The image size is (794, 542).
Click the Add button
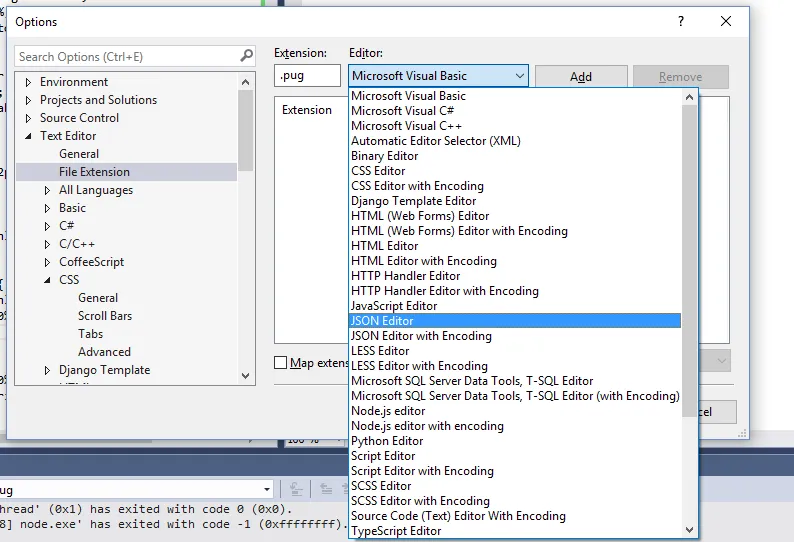[x=581, y=76]
